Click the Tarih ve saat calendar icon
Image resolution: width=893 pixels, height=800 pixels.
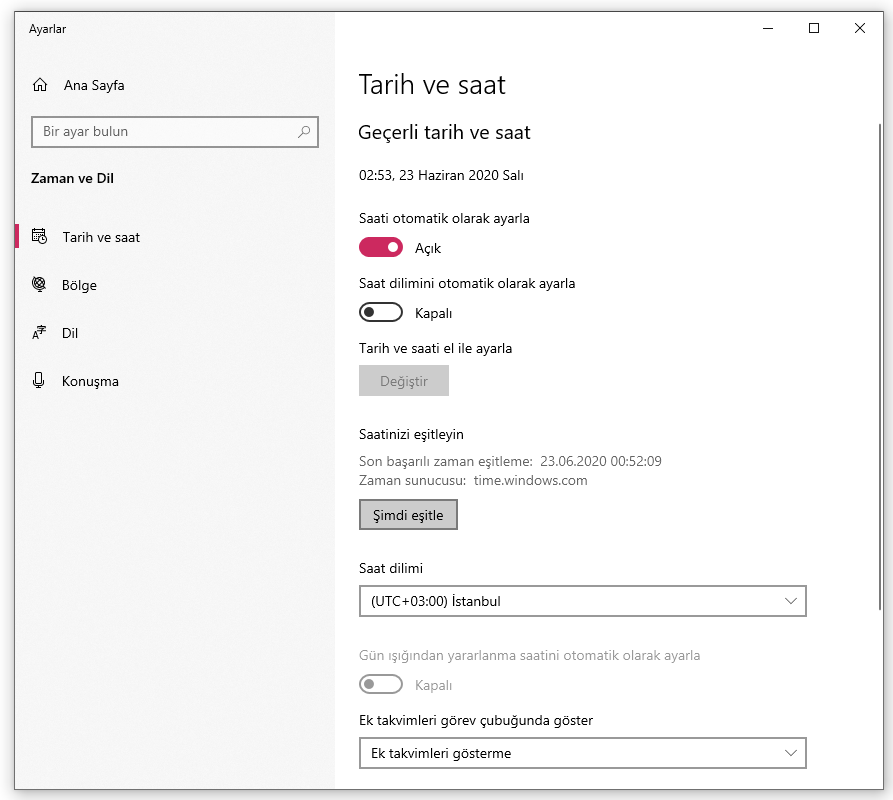[40, 237]
